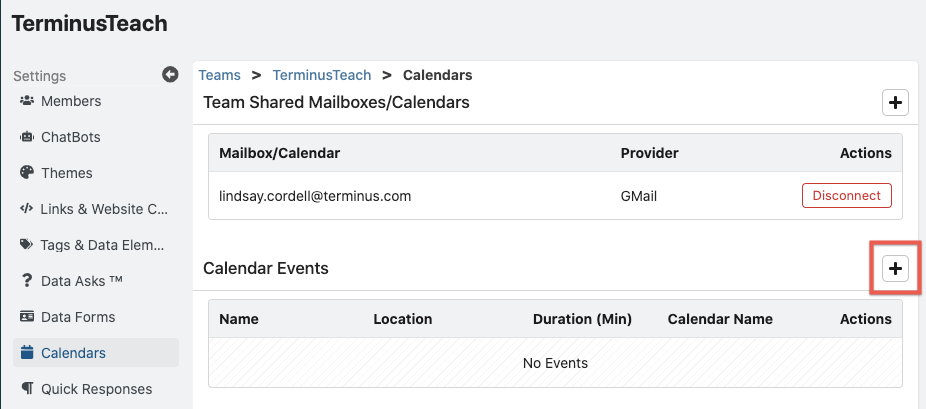The width and height of the screenshot is (926, 409).
Task: Add a new calendar event
Action: pyautogui.click(x=895, y=269)
